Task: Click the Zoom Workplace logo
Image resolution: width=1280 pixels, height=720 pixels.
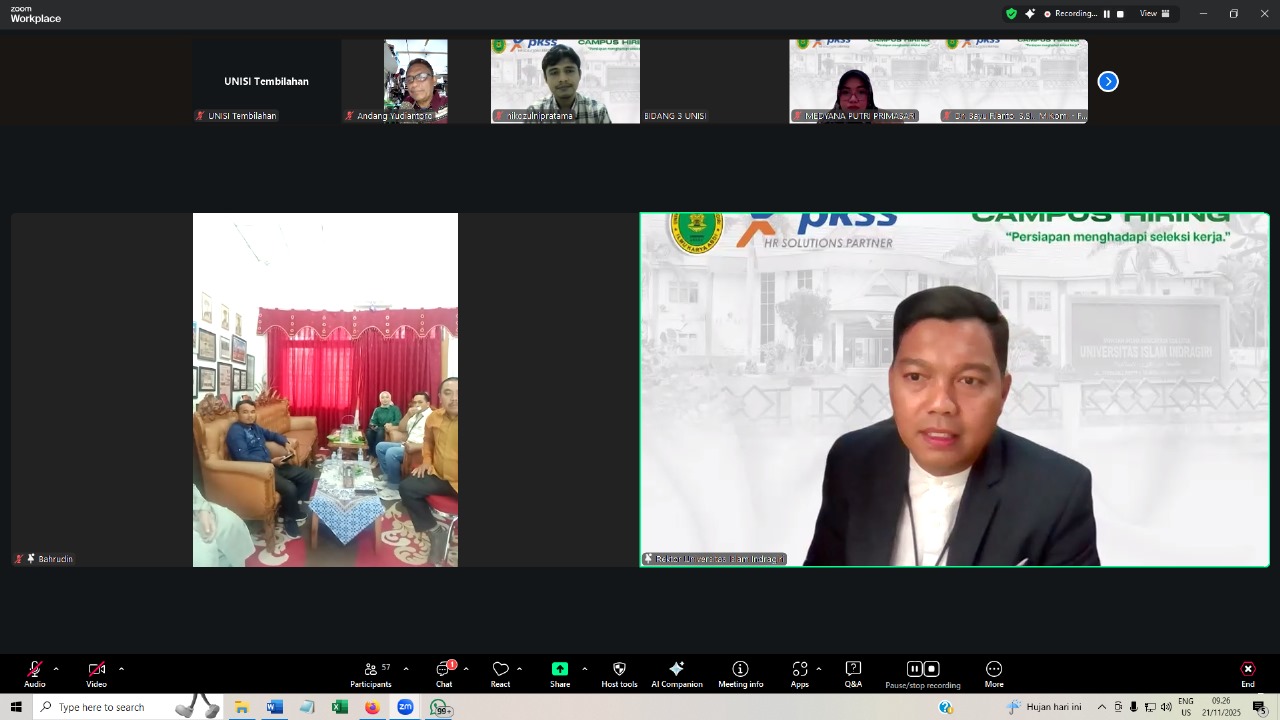Action: [x=36, y=14]
